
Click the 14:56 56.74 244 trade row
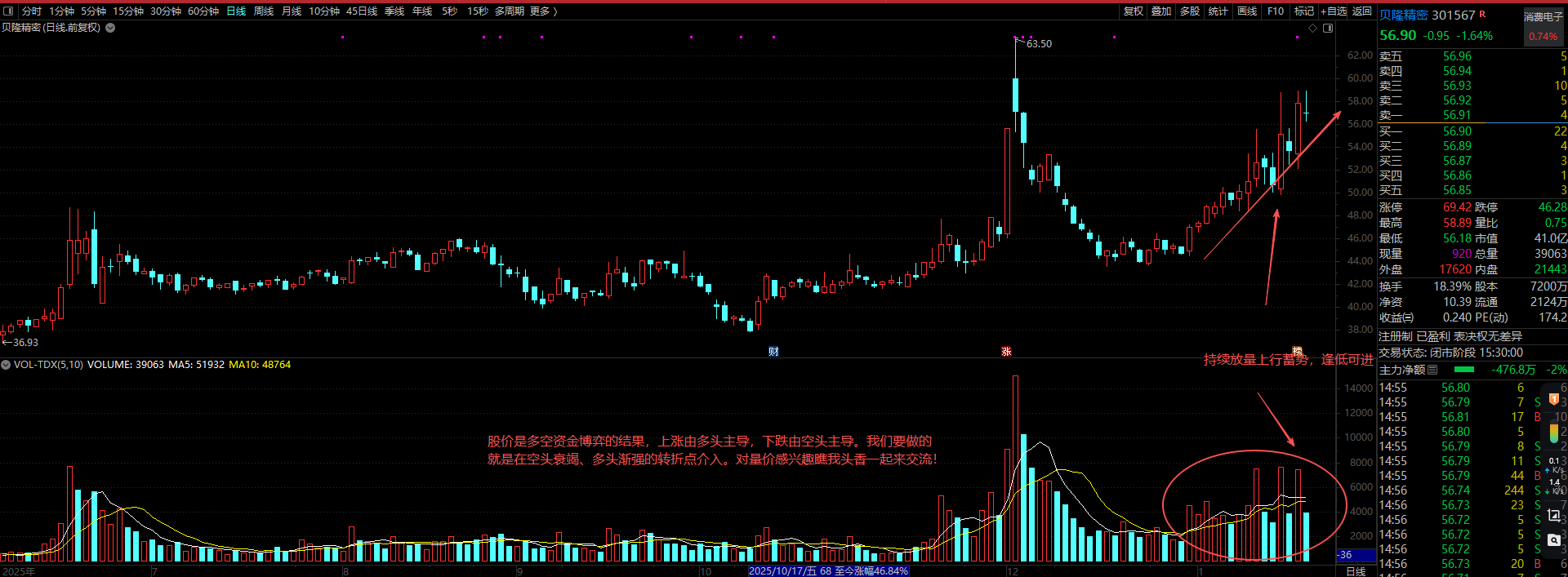[1472, 490]
